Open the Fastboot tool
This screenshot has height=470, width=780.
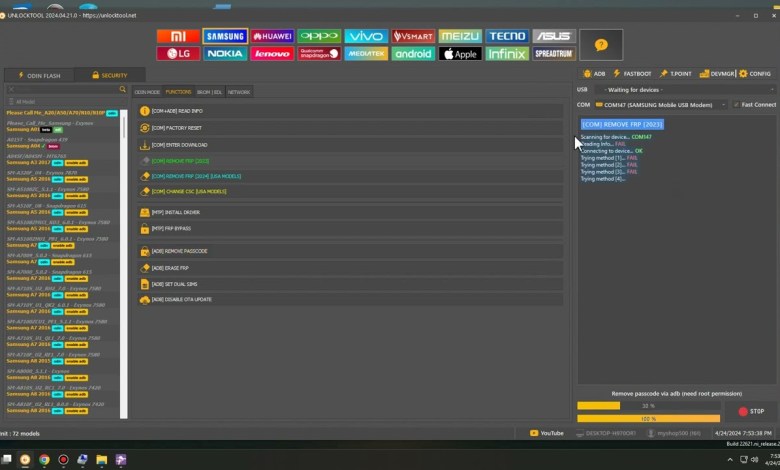tap(632, 74)
